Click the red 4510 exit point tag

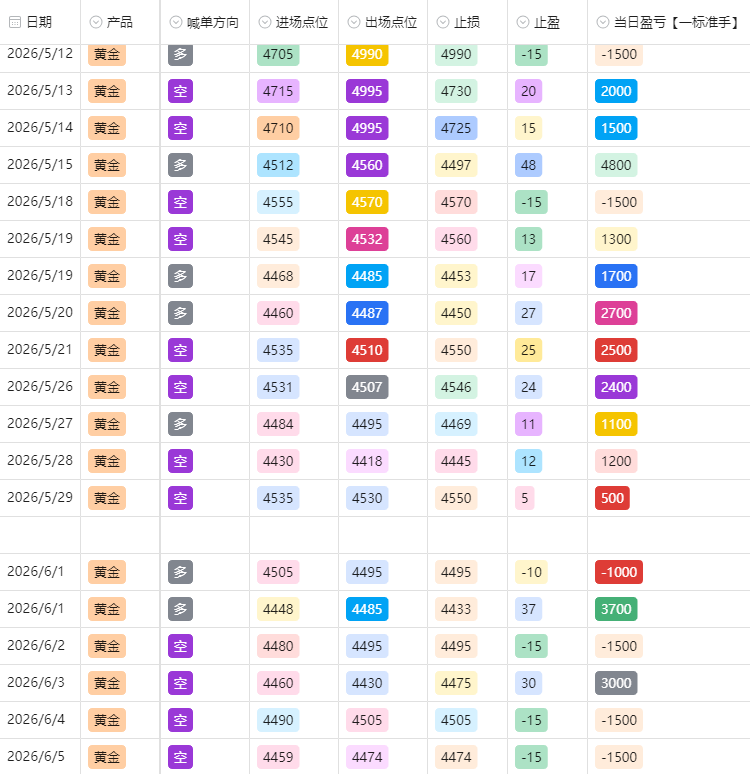click(367, 350)
